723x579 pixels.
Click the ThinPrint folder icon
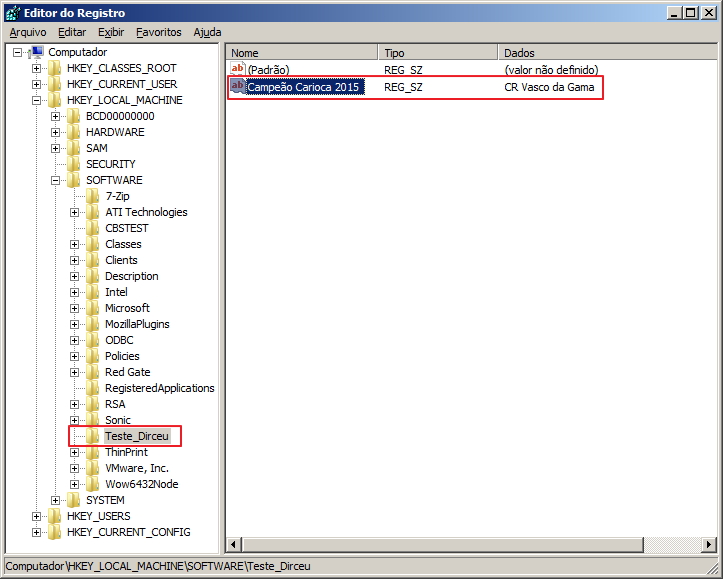point(93,452)
